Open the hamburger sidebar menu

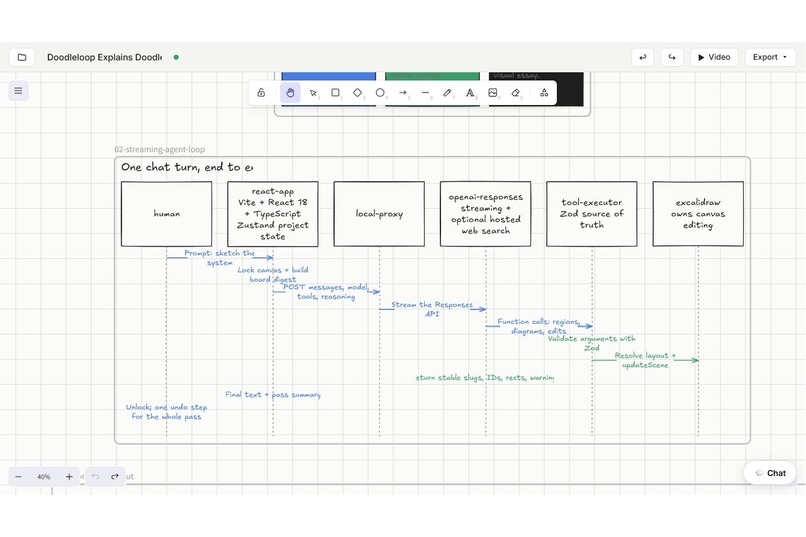pyautogui.click(x=19, y=91)
